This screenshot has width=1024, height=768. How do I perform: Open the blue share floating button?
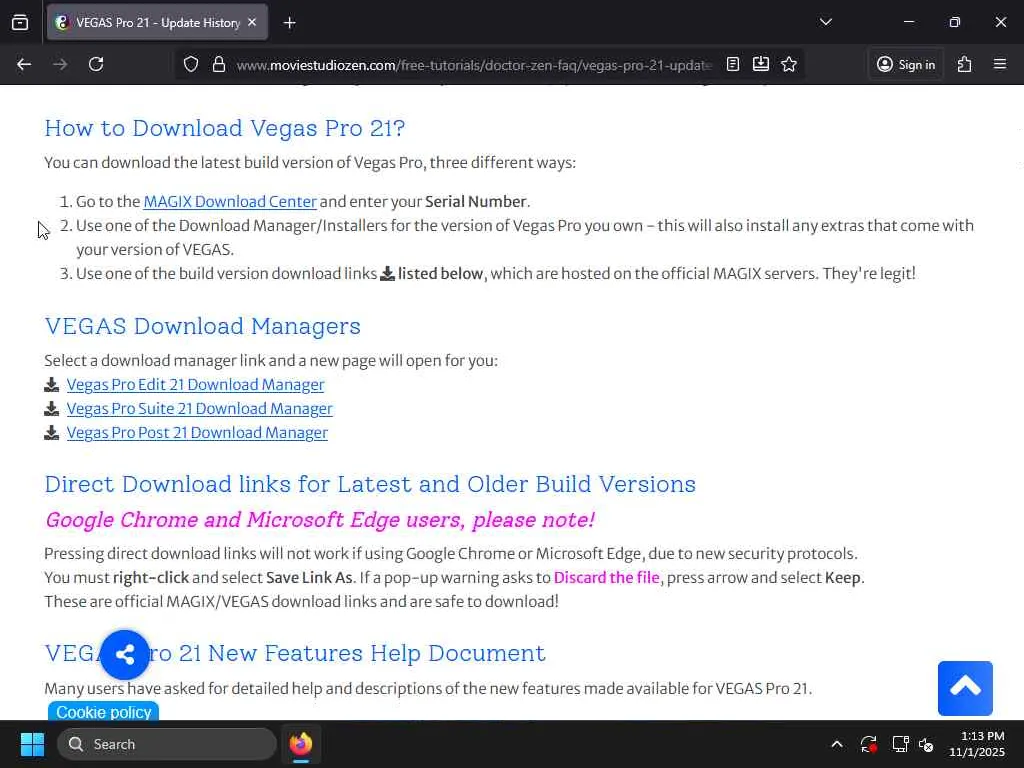[x=125, y=654]
